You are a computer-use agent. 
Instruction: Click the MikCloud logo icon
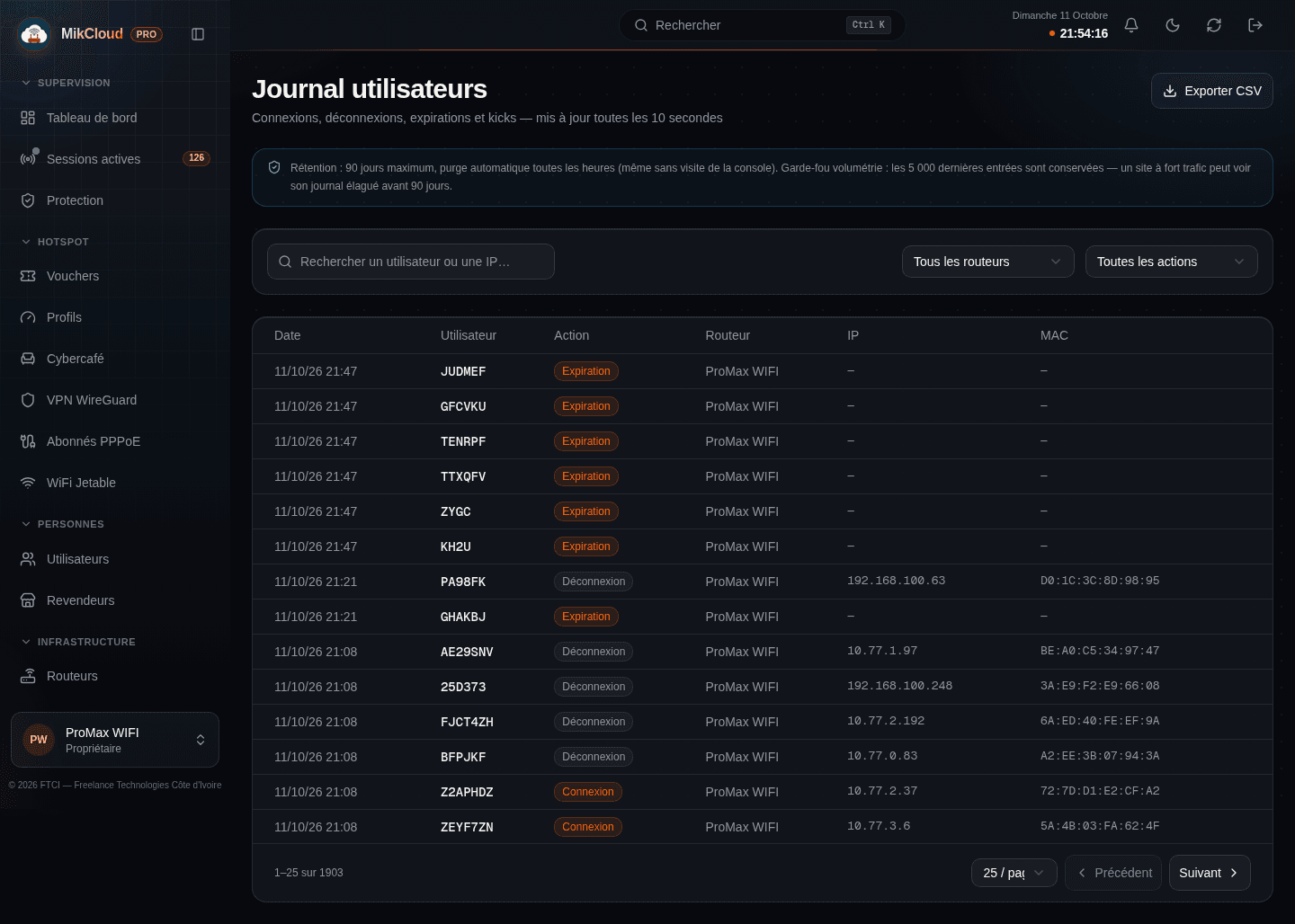tap(34, 34)
